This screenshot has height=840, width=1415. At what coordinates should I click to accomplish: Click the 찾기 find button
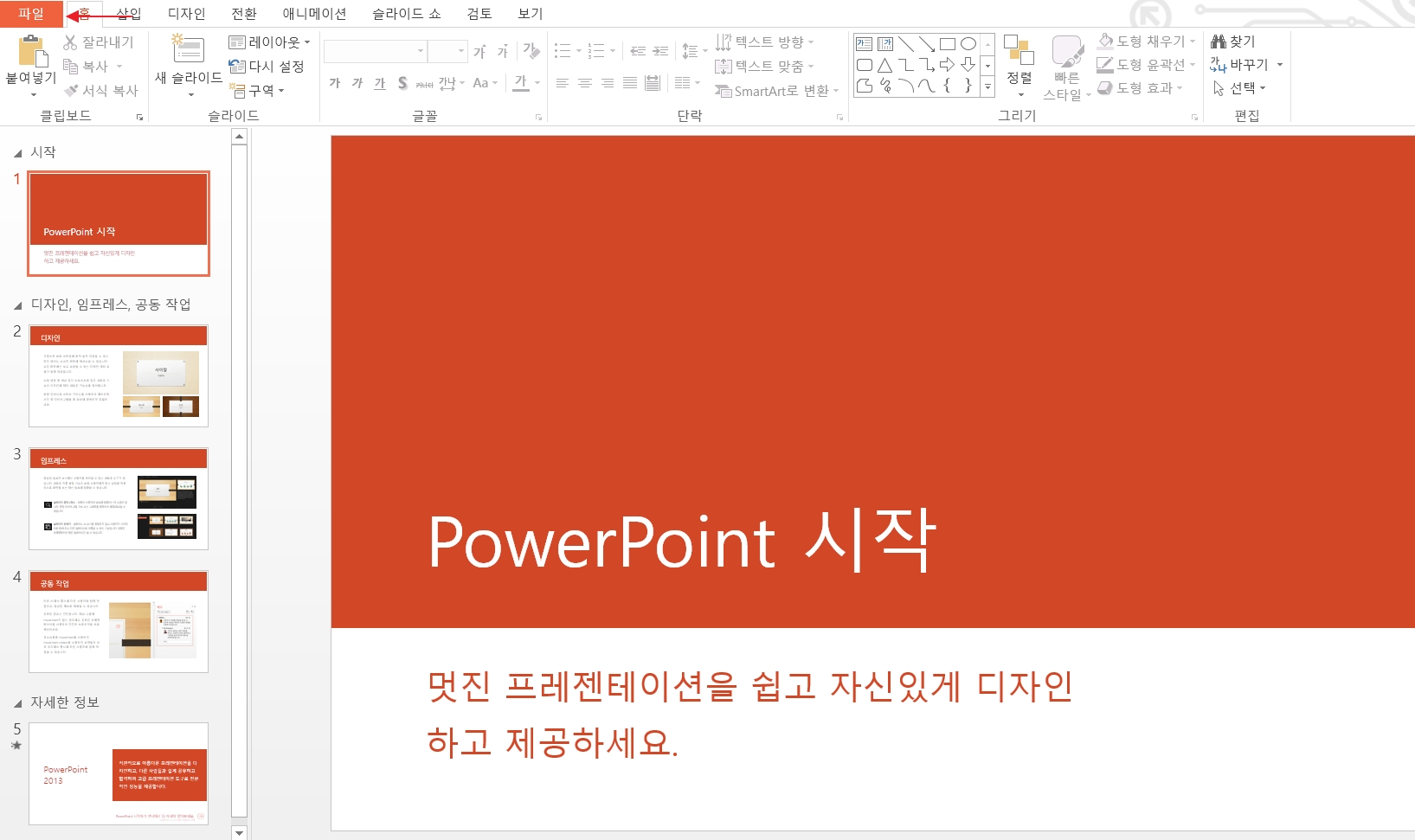click(x=1233, y=42)
